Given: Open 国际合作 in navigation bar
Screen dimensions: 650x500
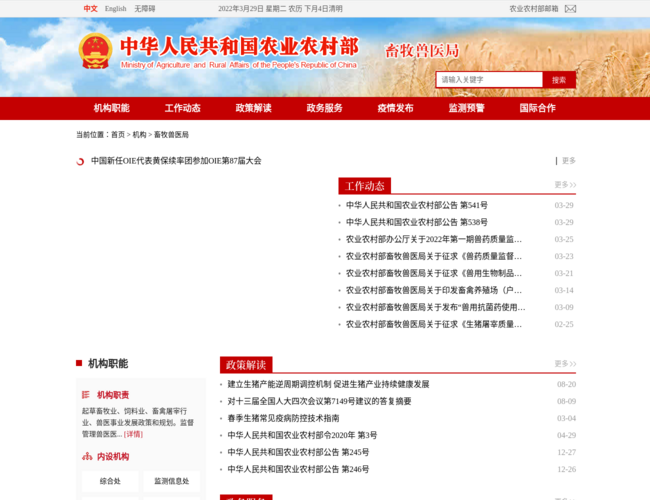Looking at the screenshot, I should point(538,108).
